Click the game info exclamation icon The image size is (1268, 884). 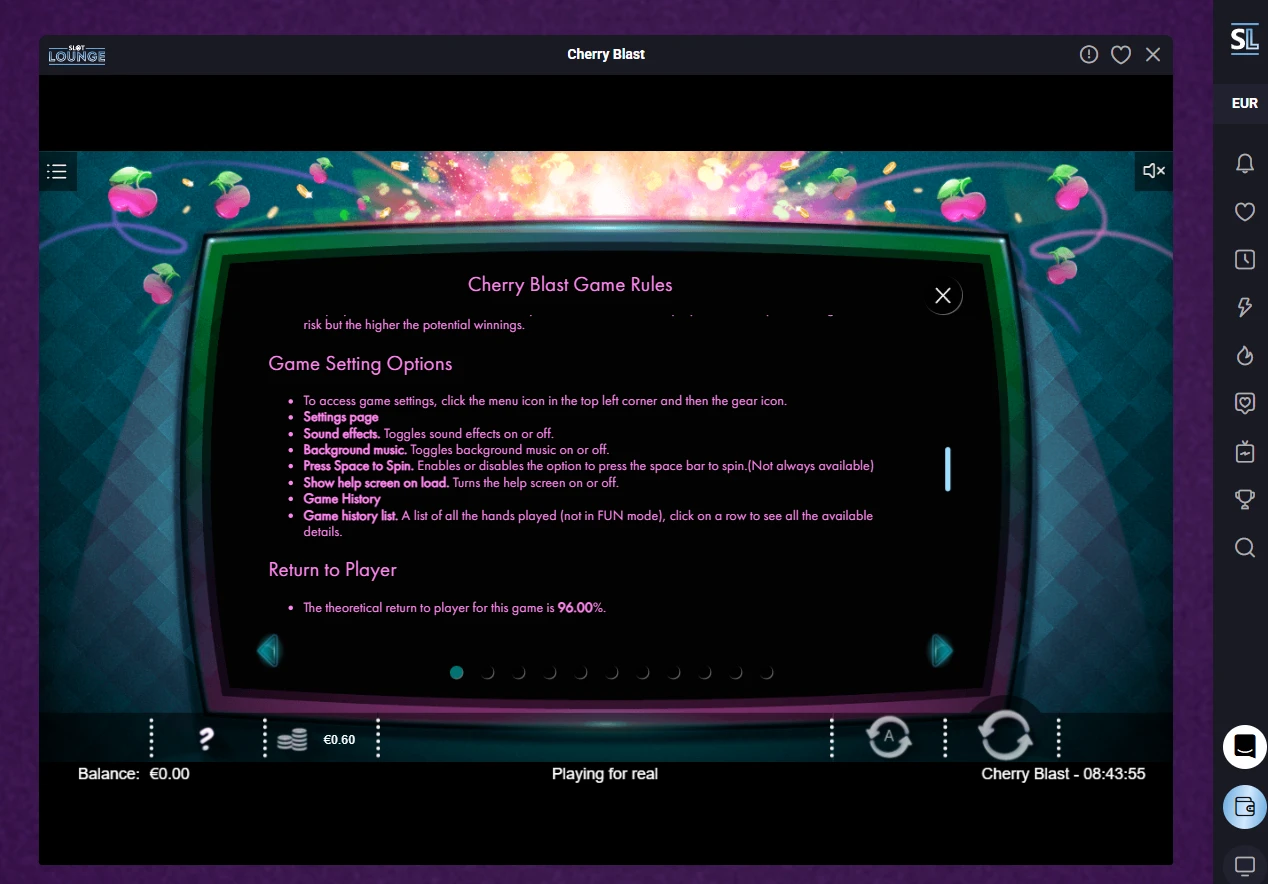(1089, 54)
